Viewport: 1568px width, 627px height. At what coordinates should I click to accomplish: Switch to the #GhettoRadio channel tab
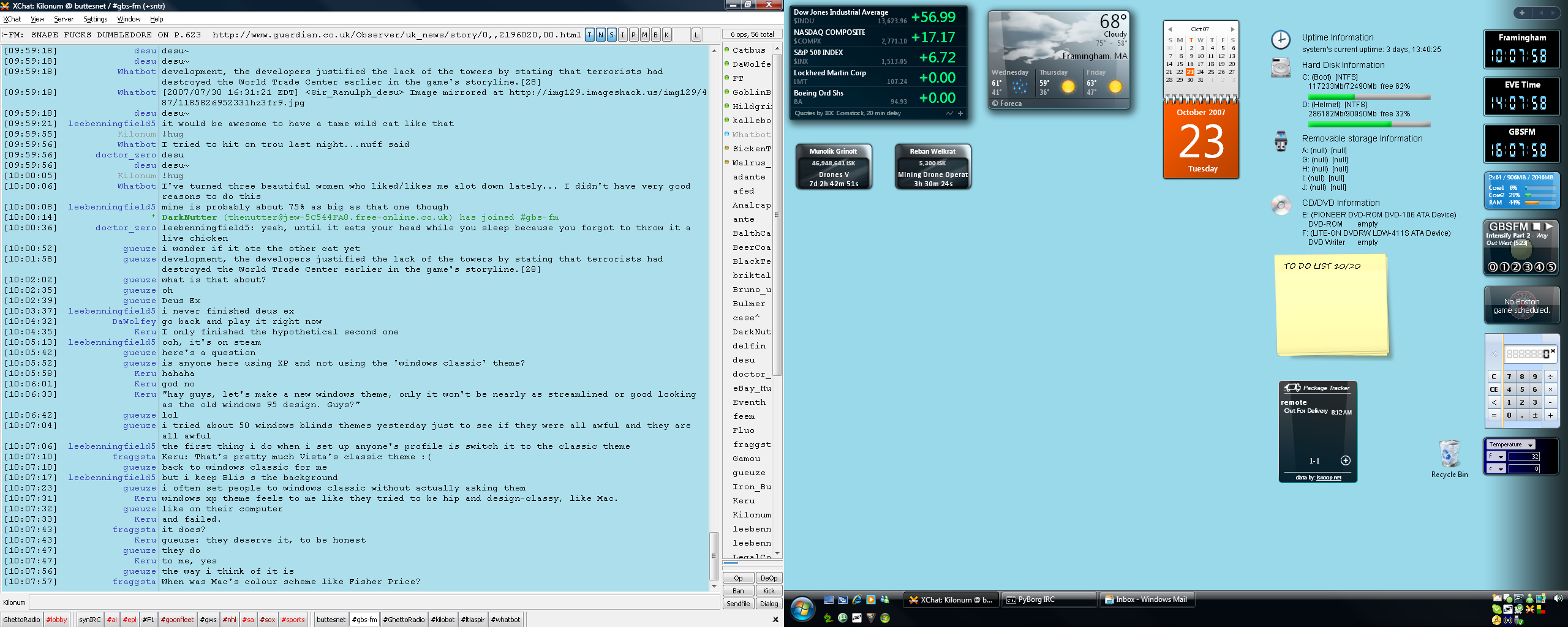pos(404,620)
